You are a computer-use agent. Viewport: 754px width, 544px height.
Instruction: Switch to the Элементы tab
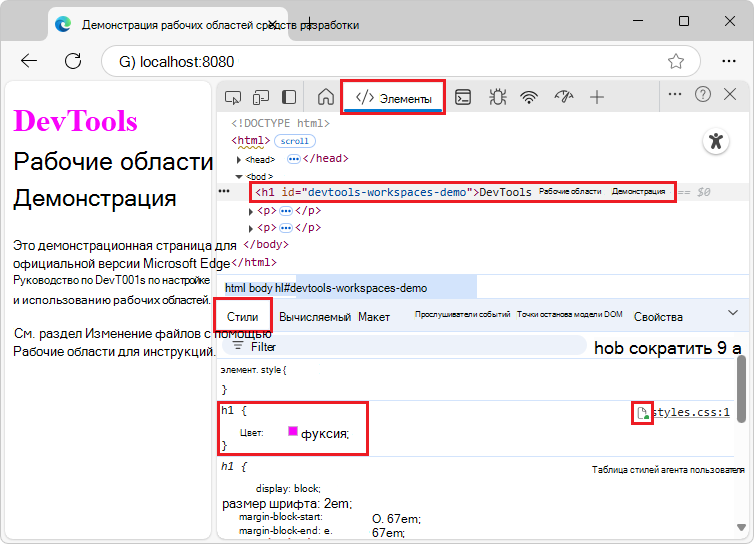click(393, 98)
